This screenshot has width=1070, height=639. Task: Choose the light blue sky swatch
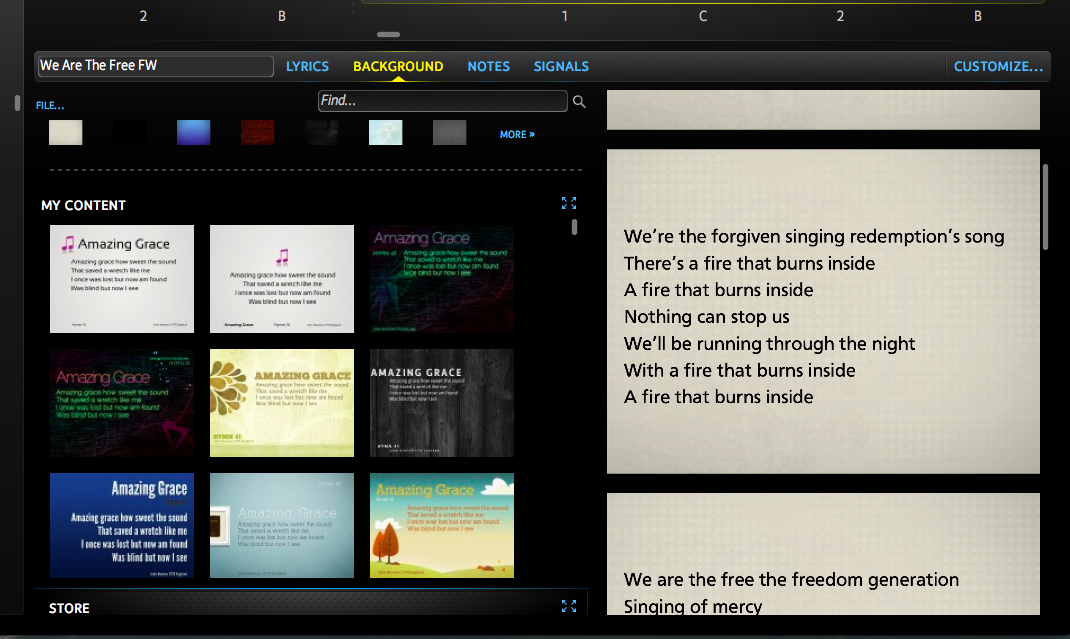click(x=386, y=132)
